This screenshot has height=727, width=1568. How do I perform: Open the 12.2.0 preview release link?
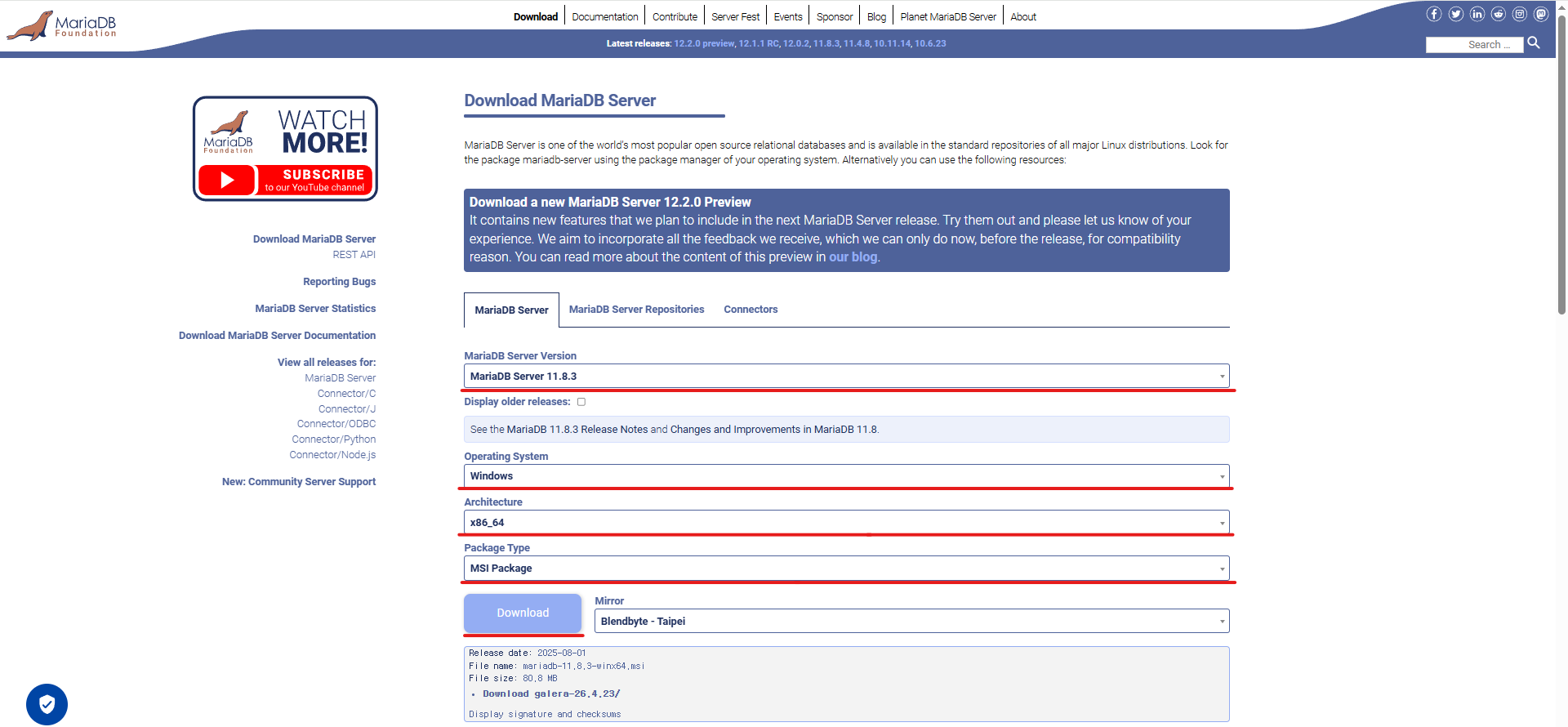click(x=704, y=44)
